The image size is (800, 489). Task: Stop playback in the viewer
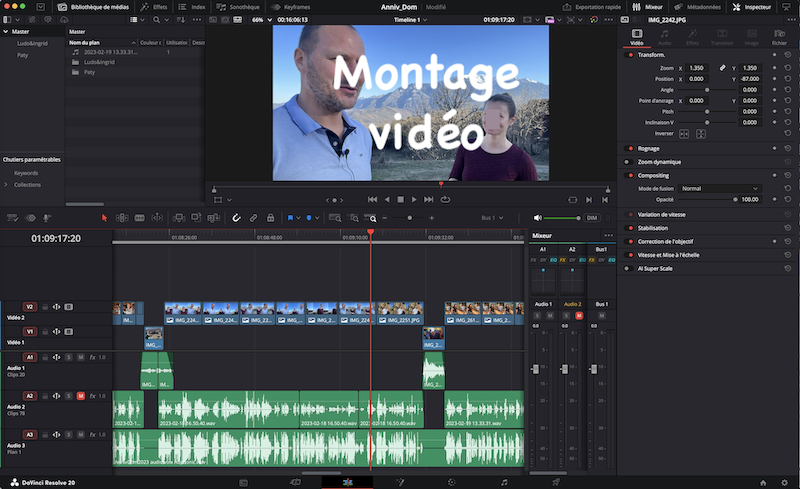click(401, 200)
